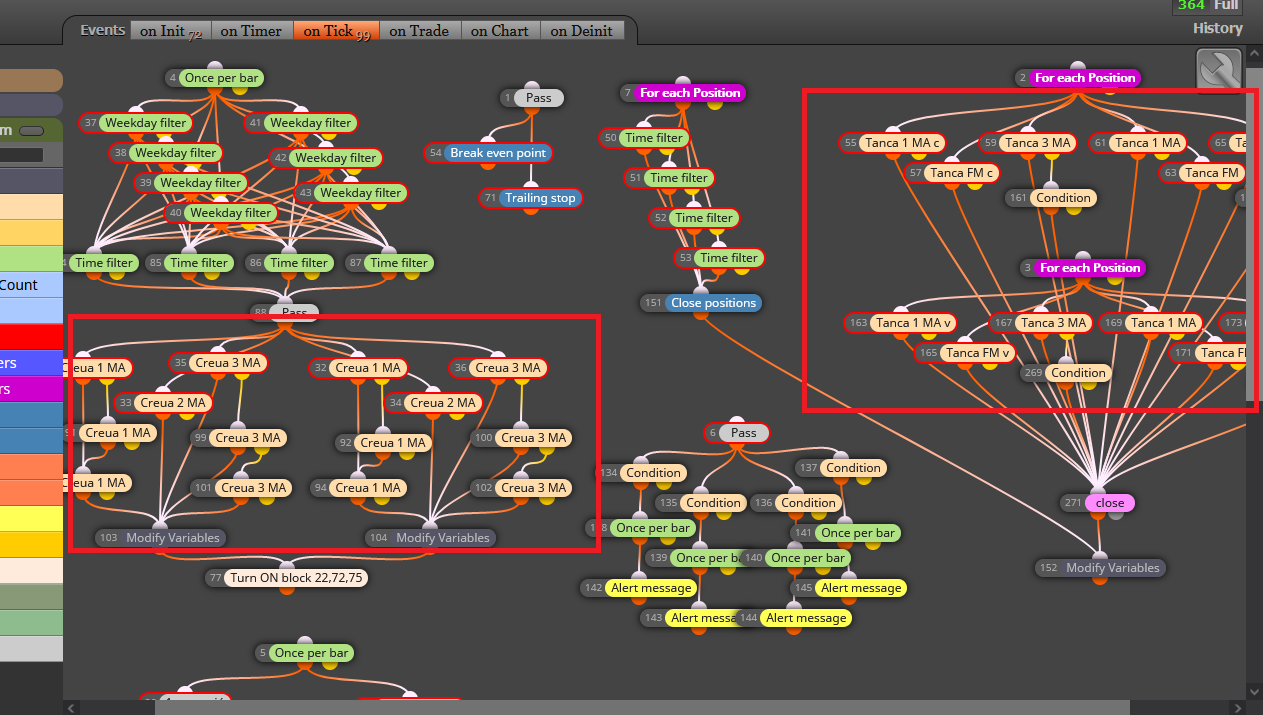Select Weekday filter block 43
Viewport: 1263px width, 715px height.
point(350,193)
